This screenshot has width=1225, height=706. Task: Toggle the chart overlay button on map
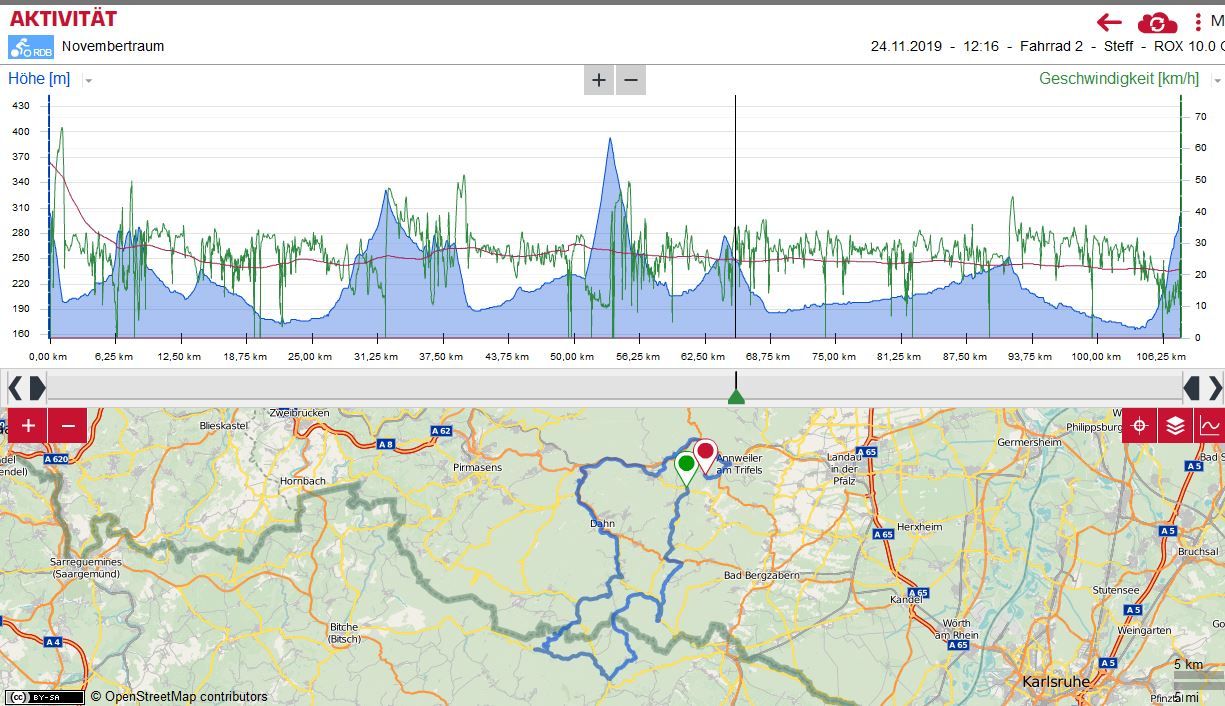click(1210, 425)
